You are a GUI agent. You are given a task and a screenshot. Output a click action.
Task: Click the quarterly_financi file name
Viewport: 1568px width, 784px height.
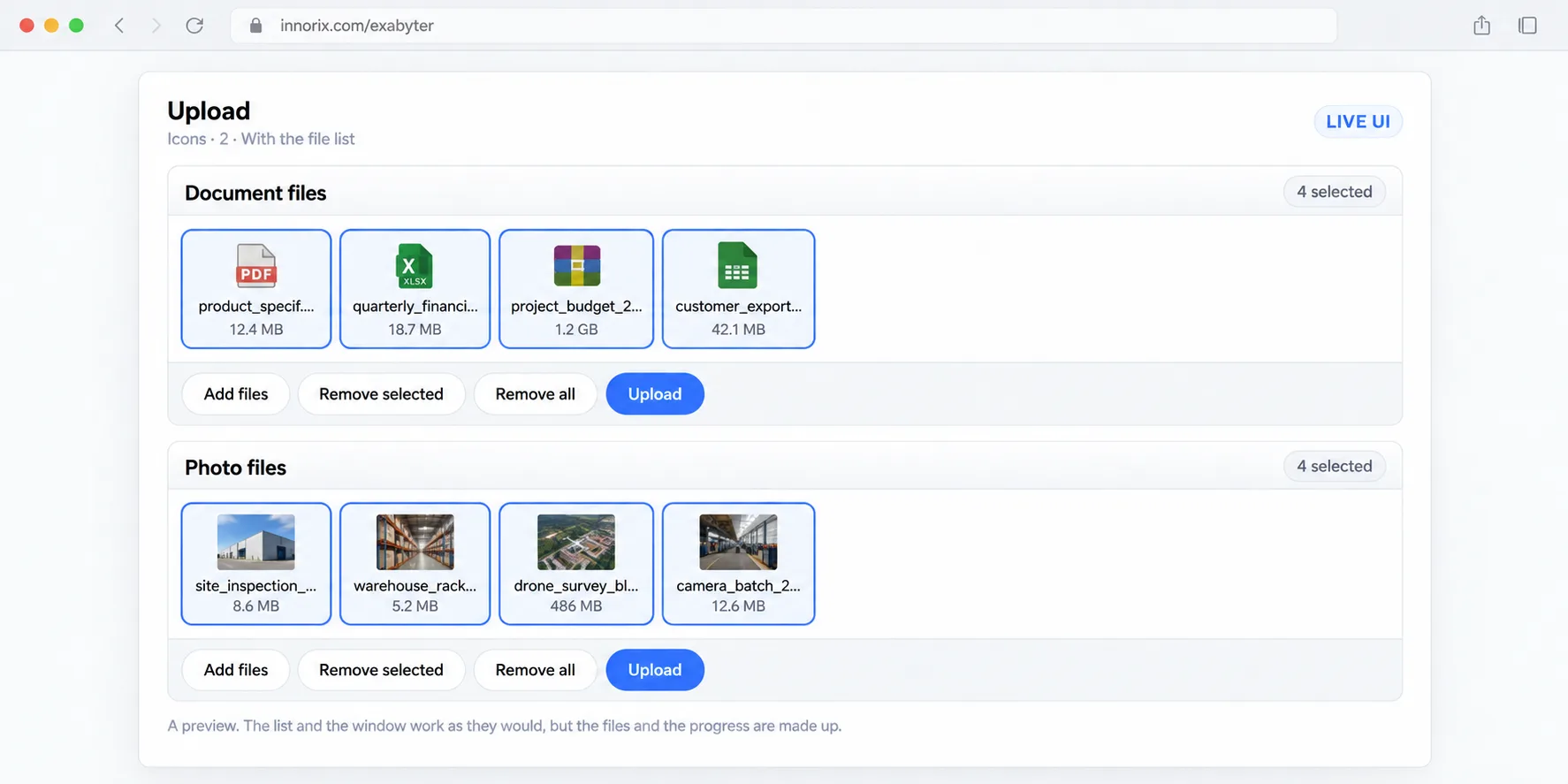coord(415,306)
